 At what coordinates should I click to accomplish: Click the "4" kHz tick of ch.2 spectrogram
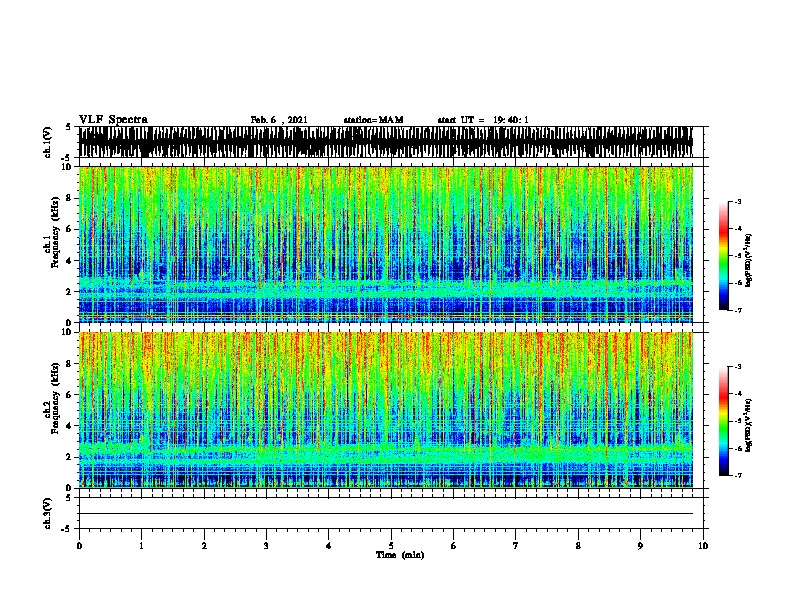coord(69,426)
